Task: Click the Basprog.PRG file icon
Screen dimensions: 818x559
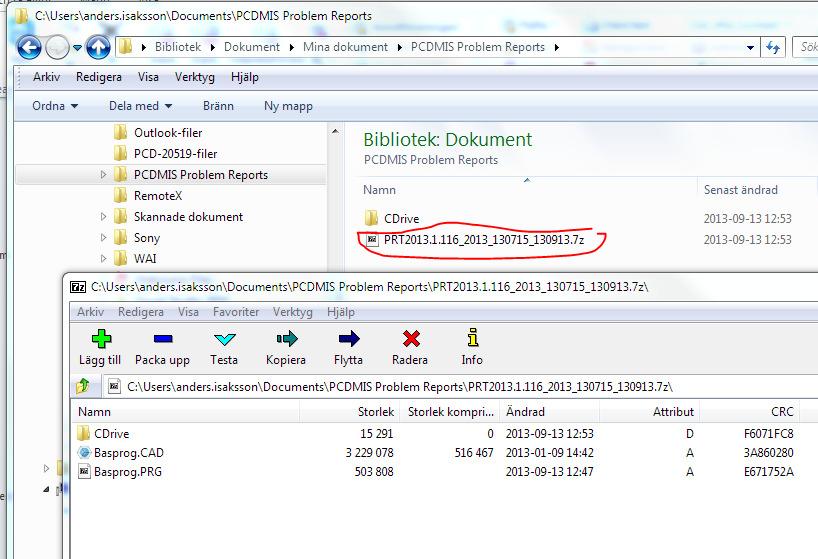Action: (x=84, y=471)
